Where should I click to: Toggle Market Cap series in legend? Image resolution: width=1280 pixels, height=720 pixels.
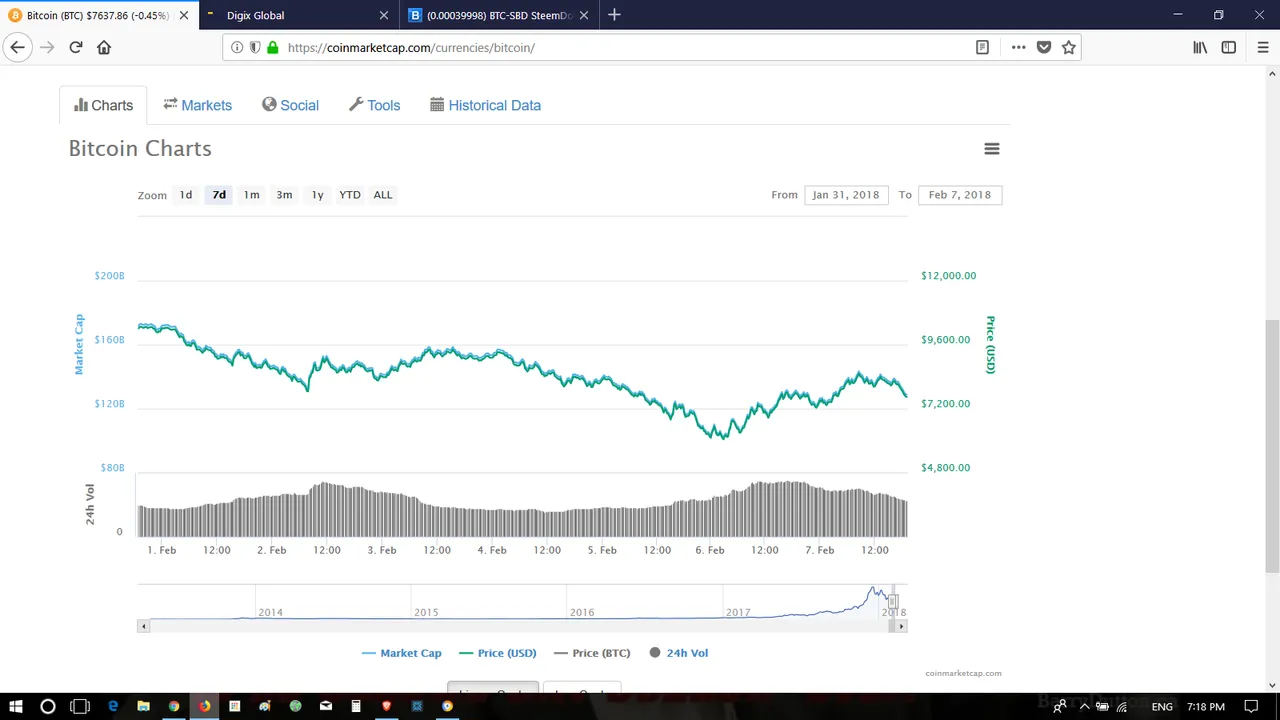[402, 653]
